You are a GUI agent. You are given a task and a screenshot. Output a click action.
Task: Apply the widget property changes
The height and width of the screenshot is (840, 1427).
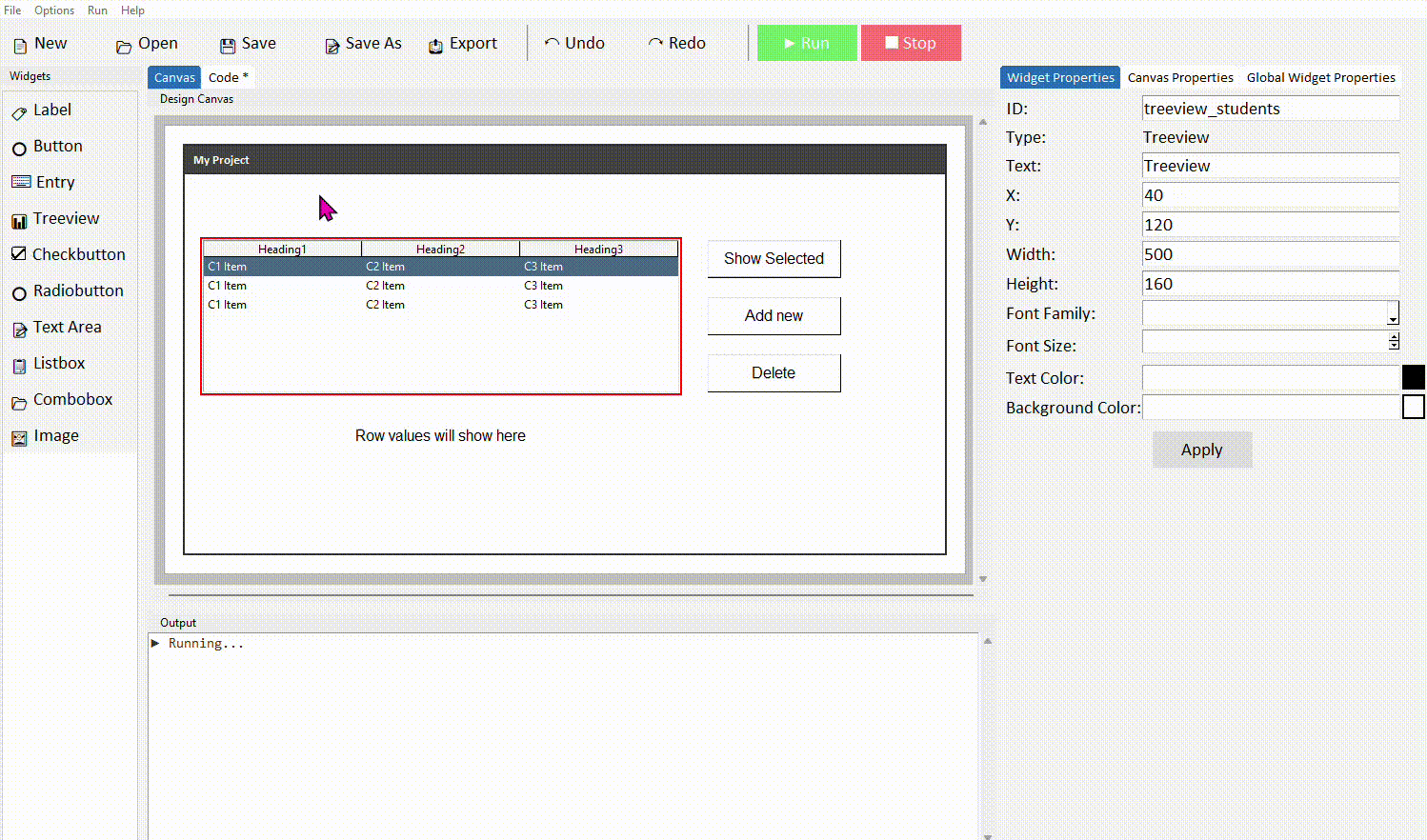(x=1201, y=450)
